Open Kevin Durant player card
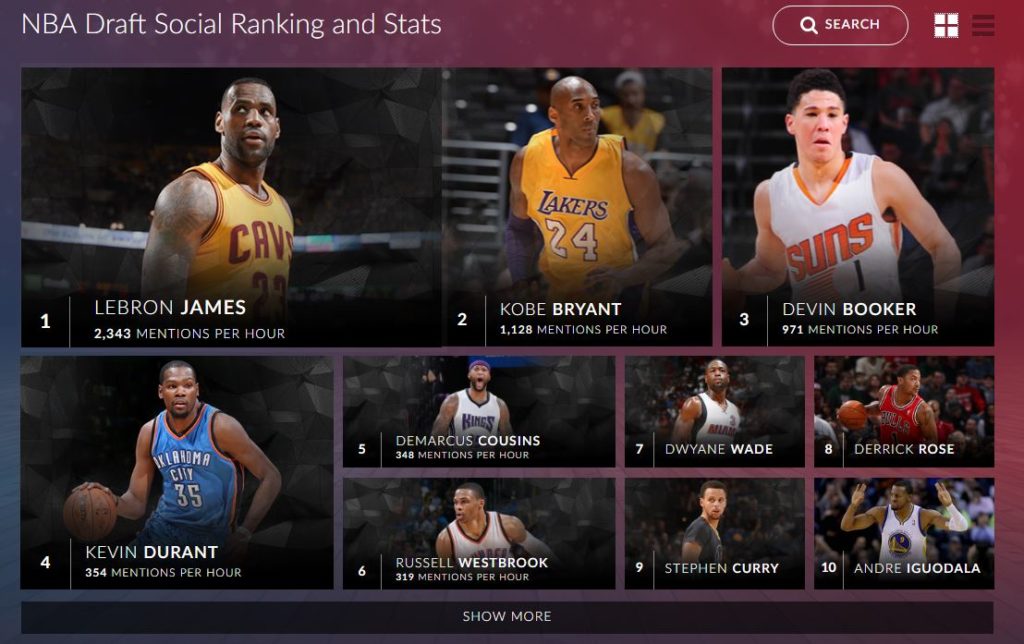This screenshot has height=644, width=1024. coord(177,473)
